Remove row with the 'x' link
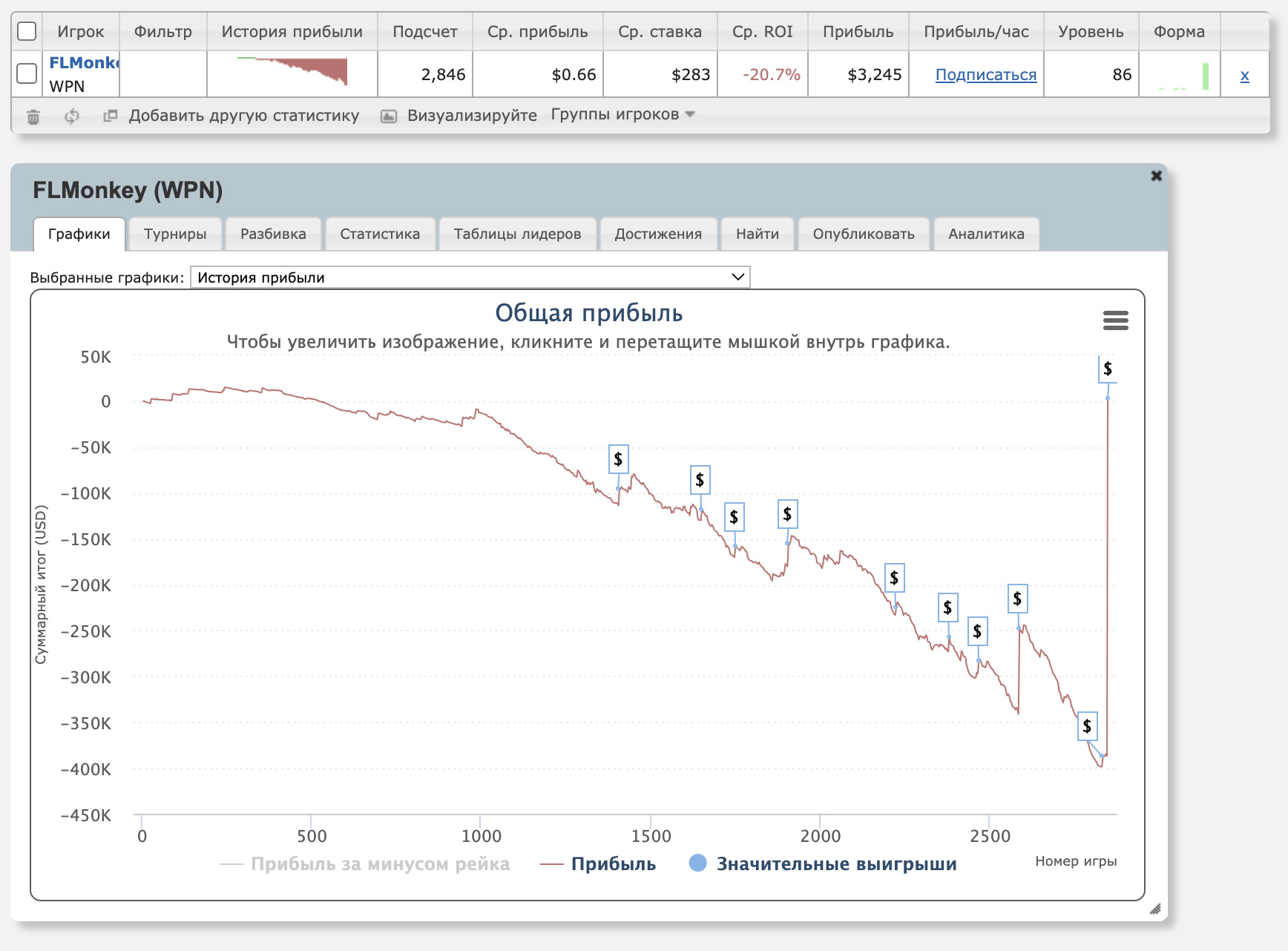 (1244, 75)
